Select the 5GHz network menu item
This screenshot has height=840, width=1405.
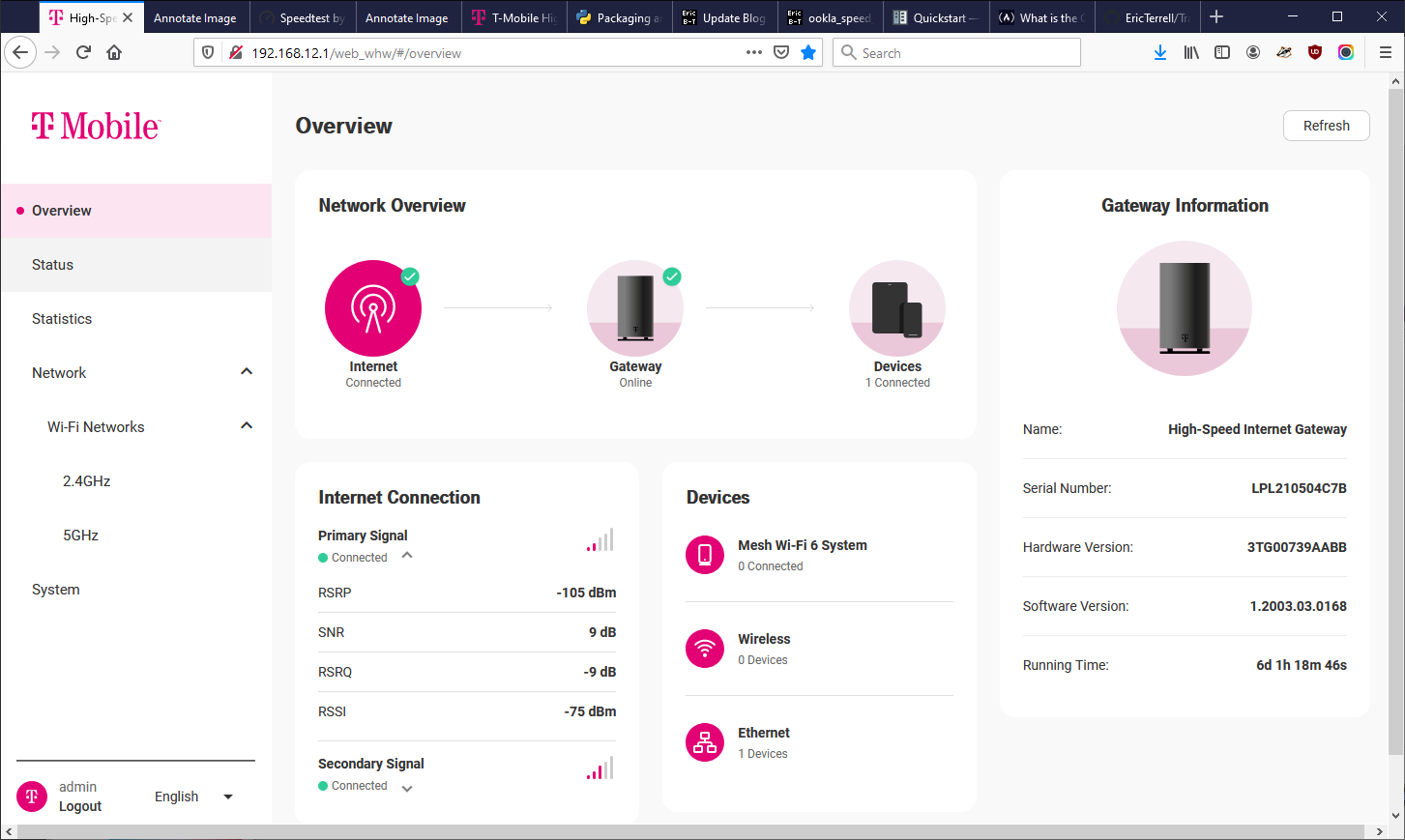[x=81, y=536]
